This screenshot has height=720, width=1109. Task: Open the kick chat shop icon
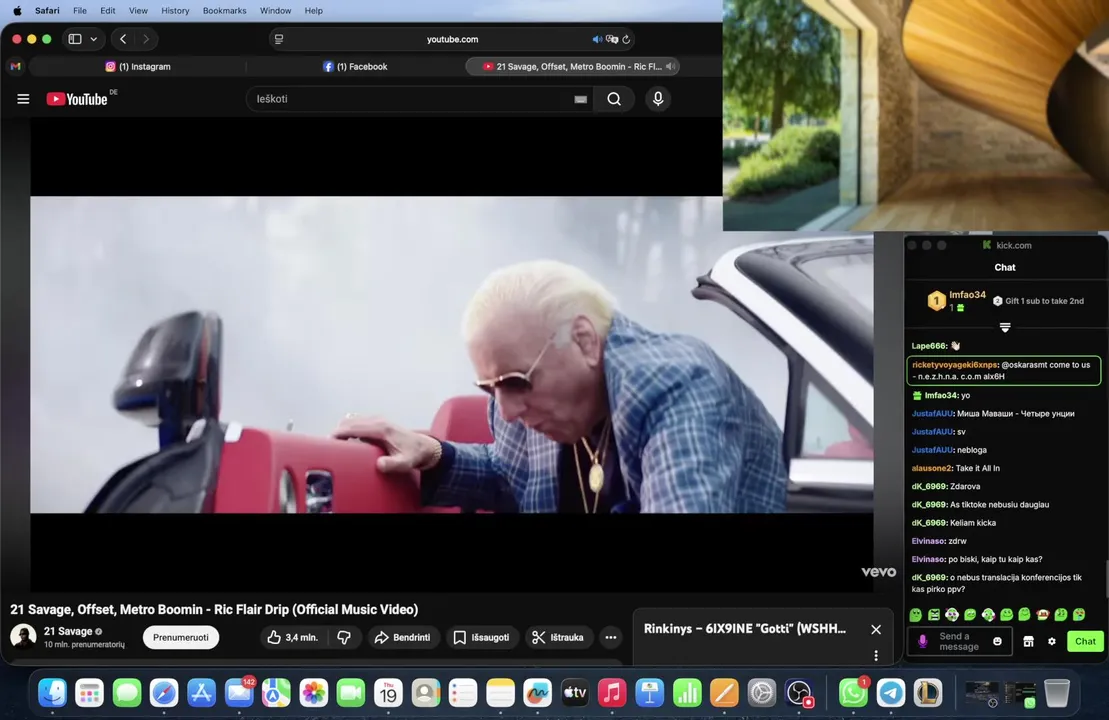point(1028,641)
